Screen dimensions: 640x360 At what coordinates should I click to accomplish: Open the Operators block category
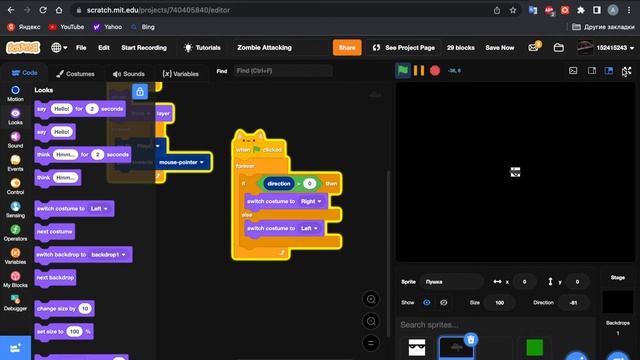point(15,233)
